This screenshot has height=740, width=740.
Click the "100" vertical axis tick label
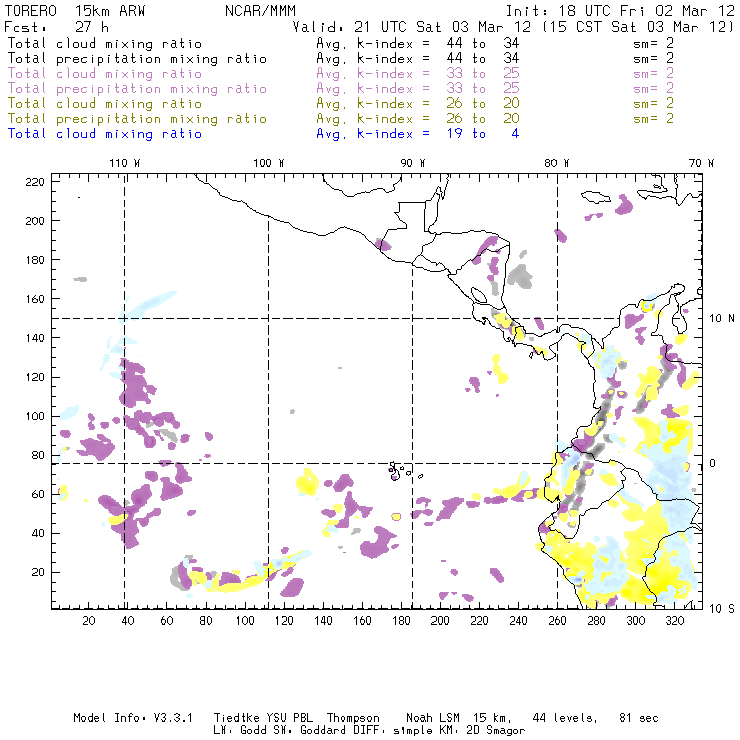point(35,416)
